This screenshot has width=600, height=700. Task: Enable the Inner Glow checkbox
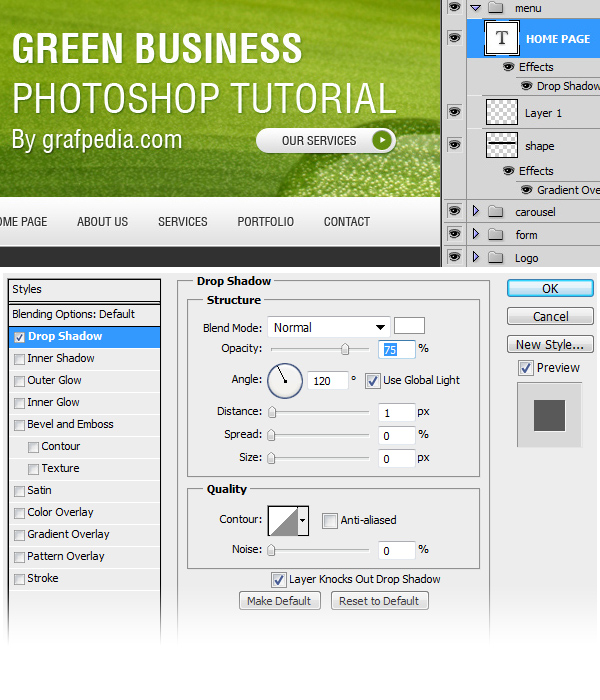[19, 404]
